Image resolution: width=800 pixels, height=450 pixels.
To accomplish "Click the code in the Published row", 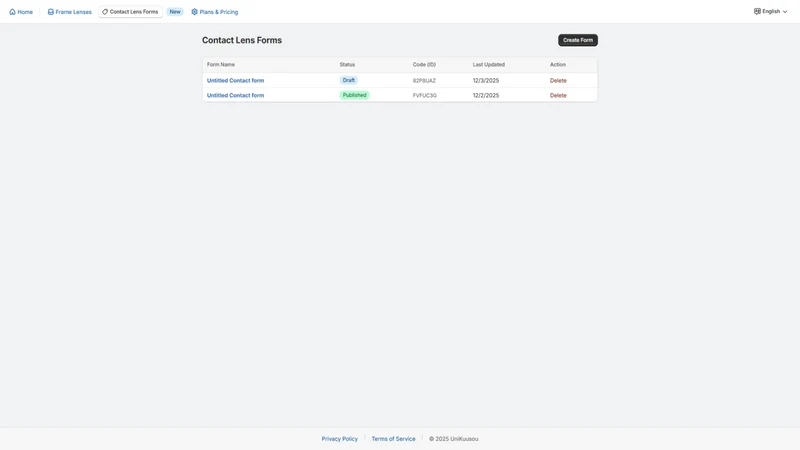I will 424,95.
